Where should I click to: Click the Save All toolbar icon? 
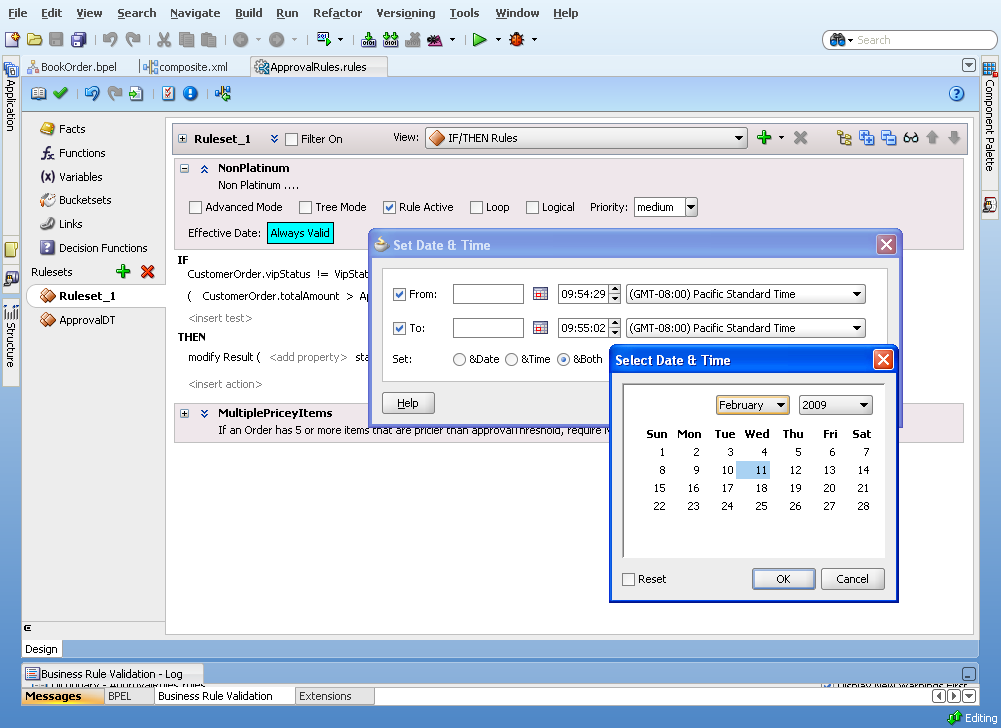pos(79,40)
